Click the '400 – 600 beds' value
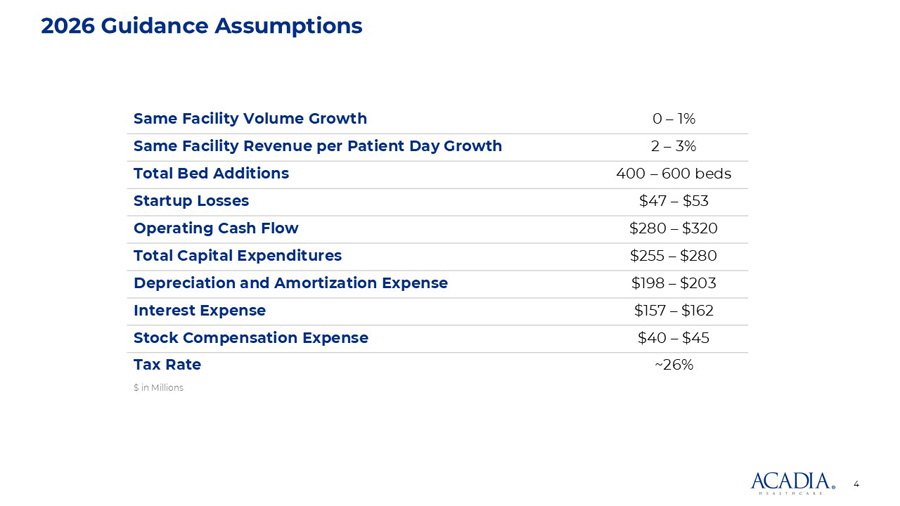Viewport: 900px width, 506px height. tap(673, 173)
